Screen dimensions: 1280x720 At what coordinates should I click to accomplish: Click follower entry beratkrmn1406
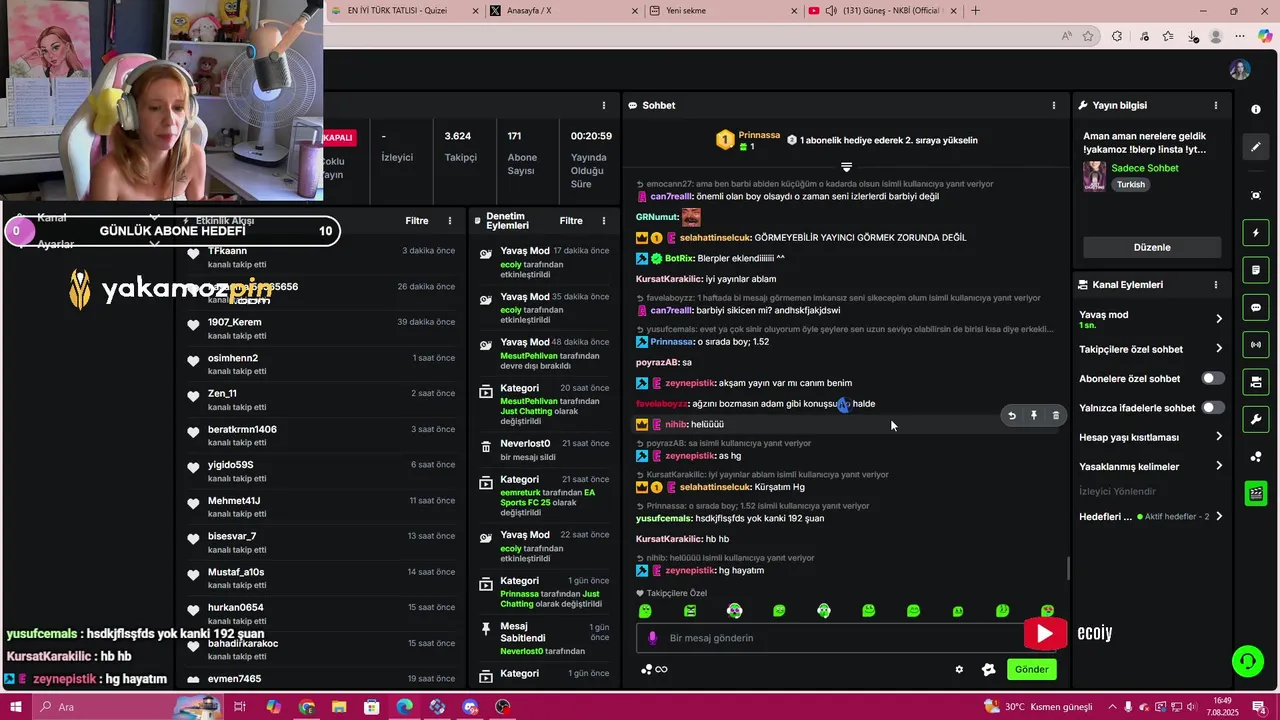(321, 435)
